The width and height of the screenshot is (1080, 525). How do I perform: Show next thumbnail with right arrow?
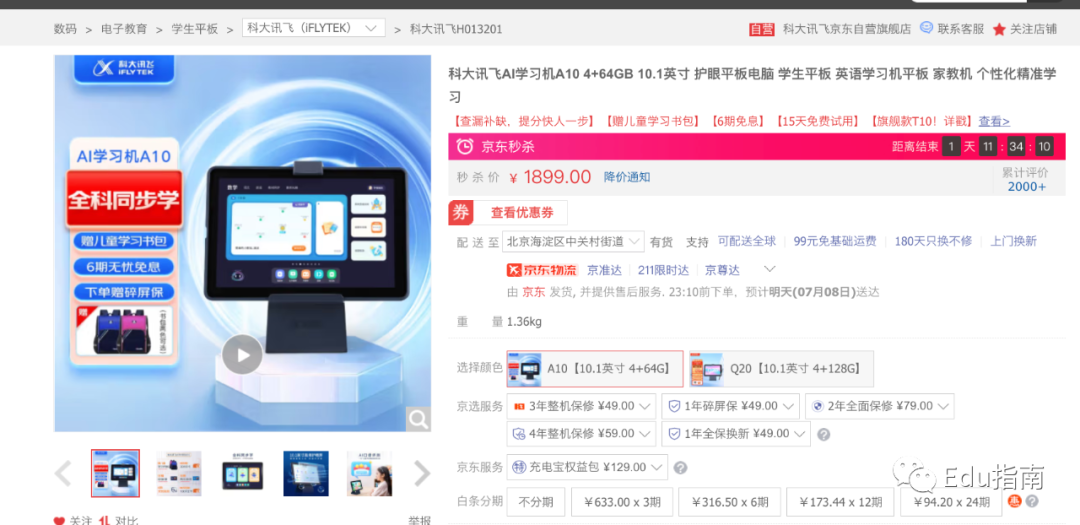click(422, 473)
